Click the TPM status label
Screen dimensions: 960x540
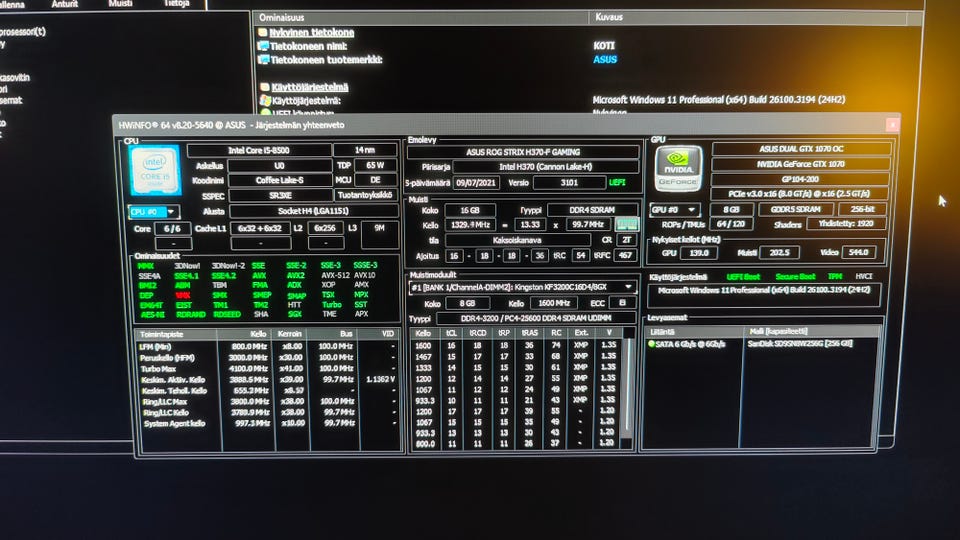[x=835, y=277]
